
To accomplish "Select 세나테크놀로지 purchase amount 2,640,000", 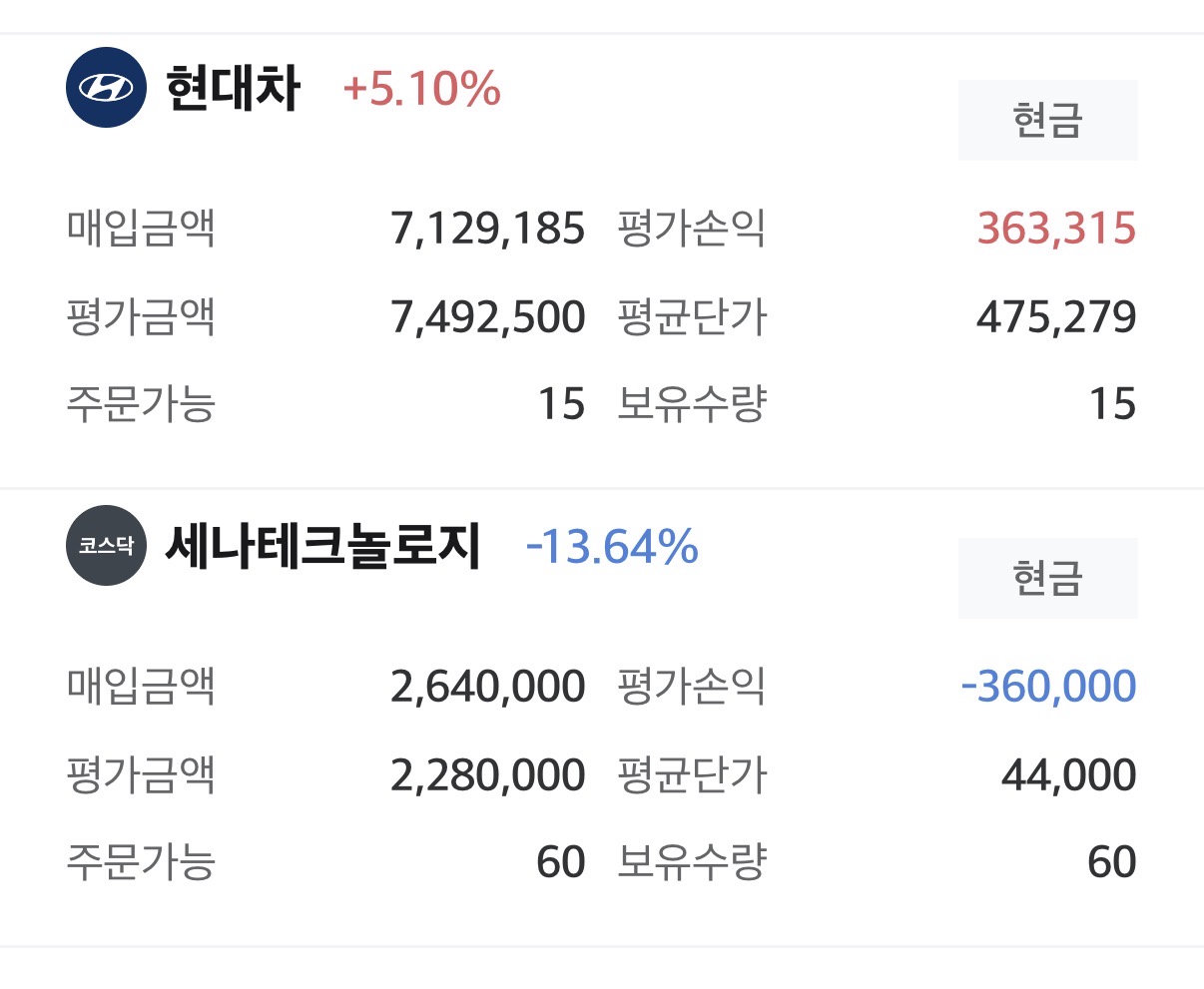I will coord(487,687).
